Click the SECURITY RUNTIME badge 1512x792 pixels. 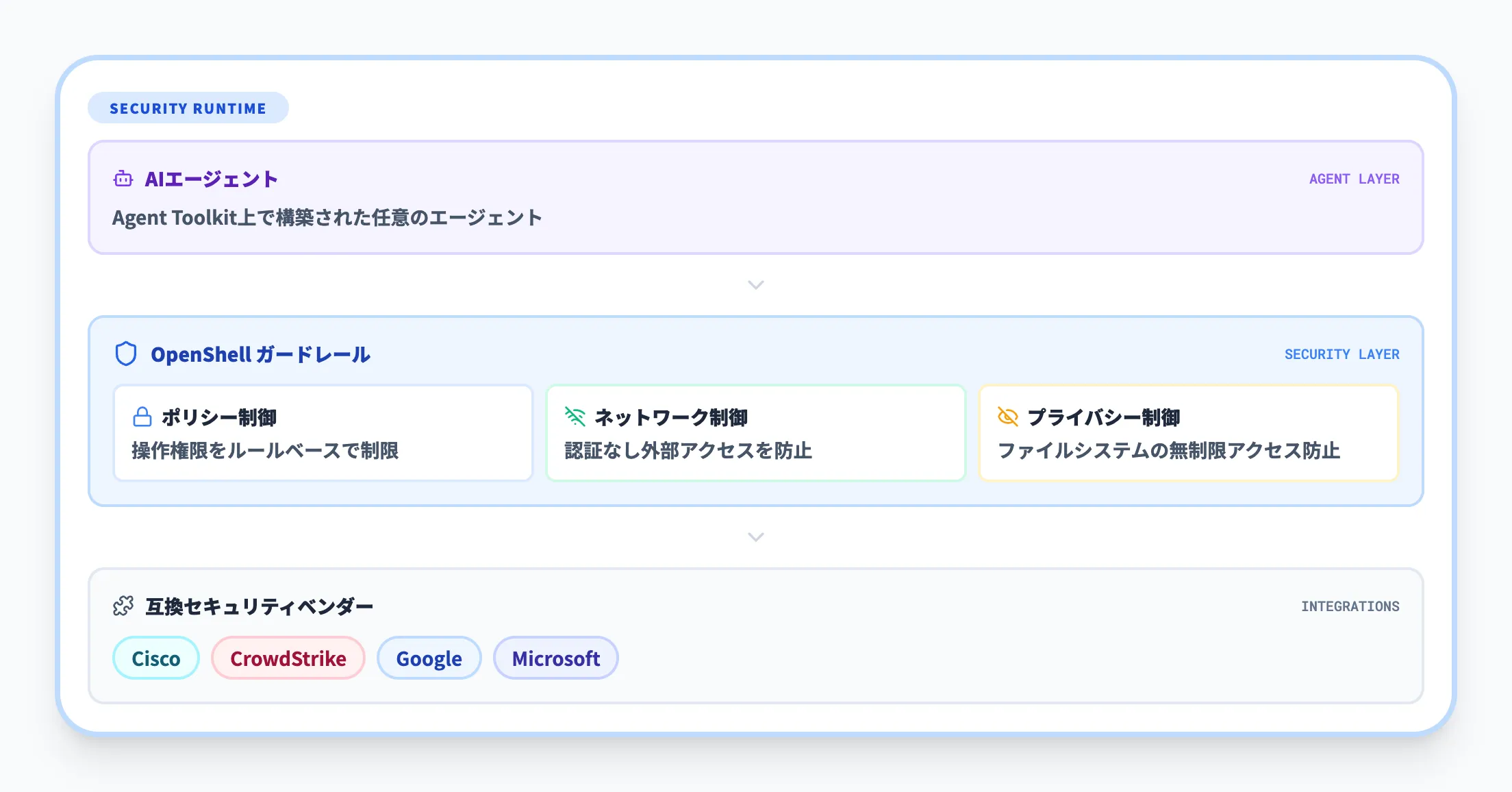click(188, 107)
